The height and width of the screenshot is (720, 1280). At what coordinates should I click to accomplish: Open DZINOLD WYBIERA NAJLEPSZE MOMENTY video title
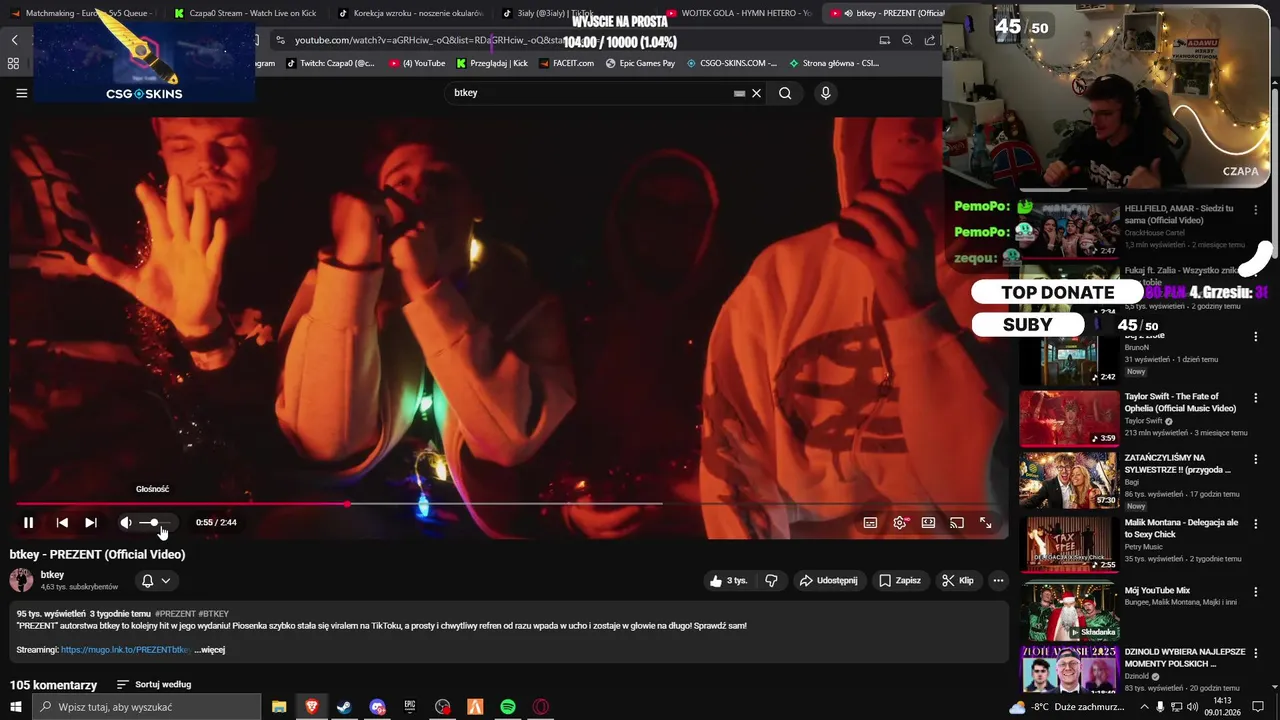(x=1185, y=658)
